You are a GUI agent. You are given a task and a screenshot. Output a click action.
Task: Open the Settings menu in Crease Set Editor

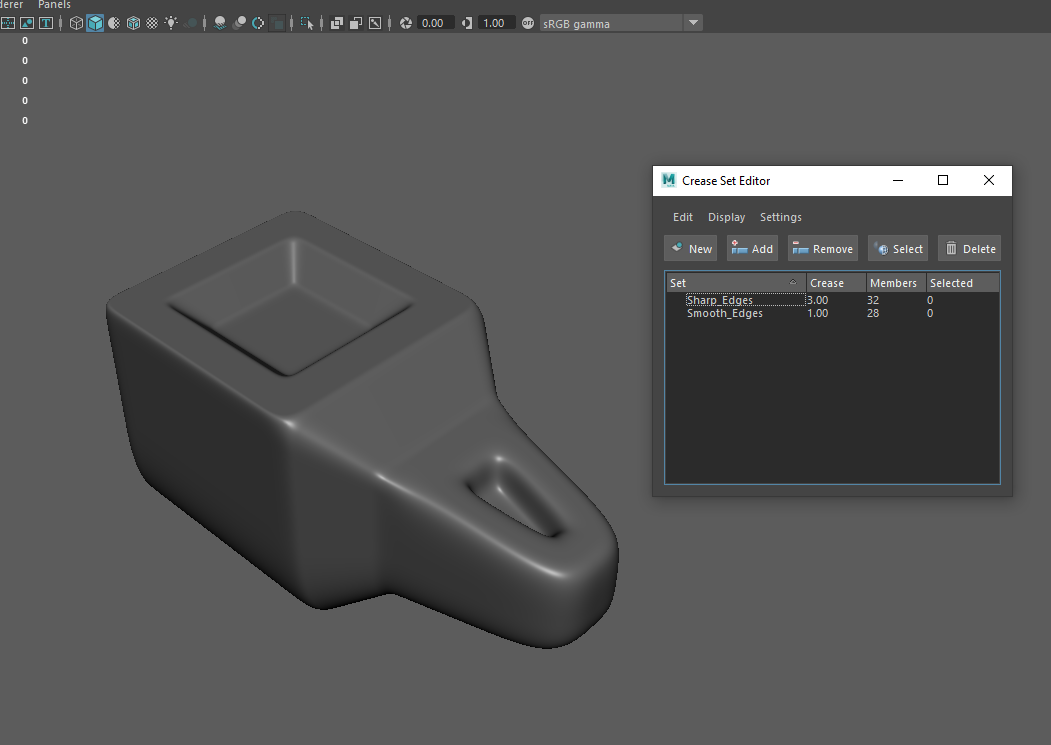pyautogui.click(x=781, y=217)
